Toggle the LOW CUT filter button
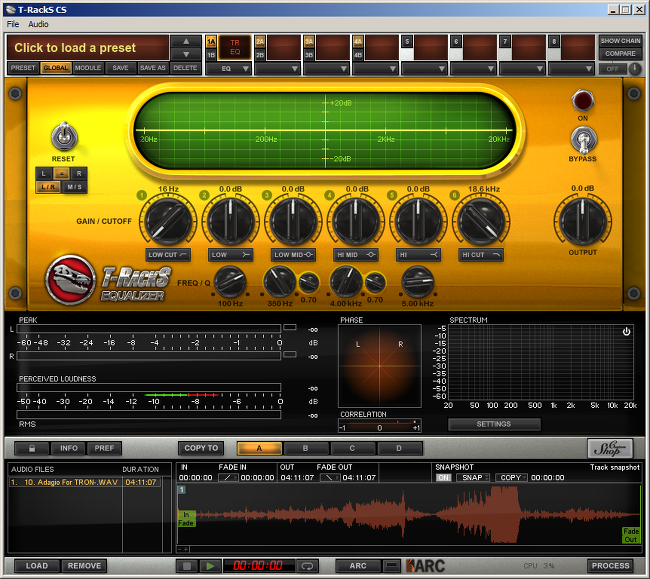This screenshot has width=650, height=579. click(x=168, y=254)
